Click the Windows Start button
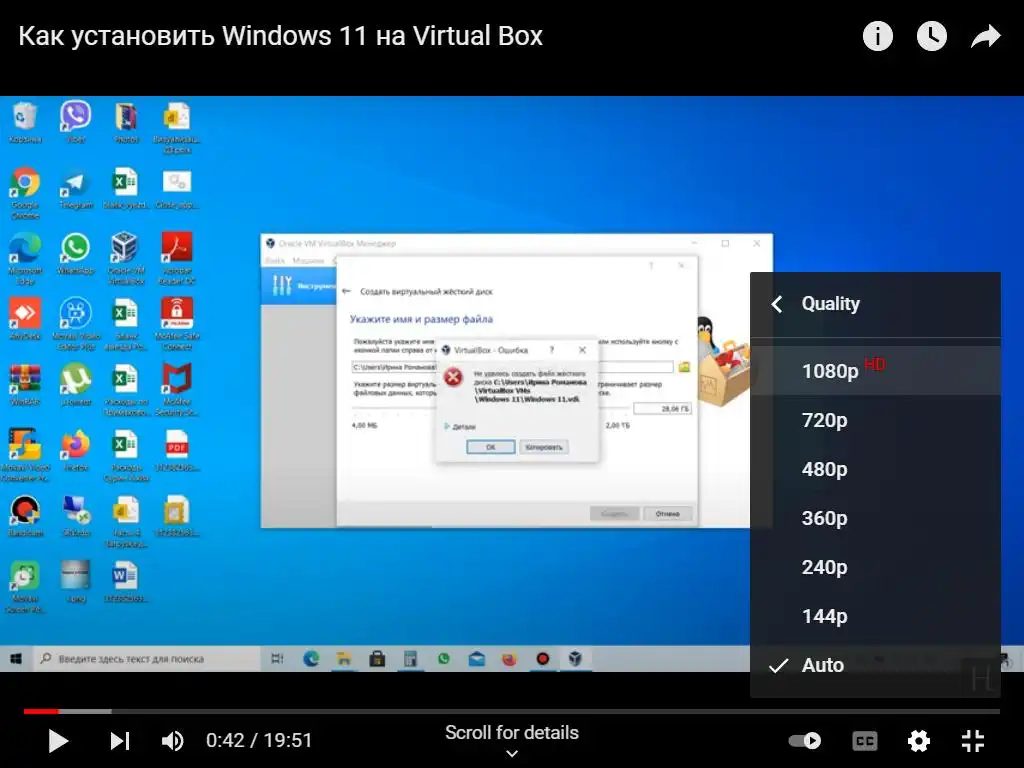Image resolution: width=1024 pixels, height=768 pixels. (x=16, y=659)
